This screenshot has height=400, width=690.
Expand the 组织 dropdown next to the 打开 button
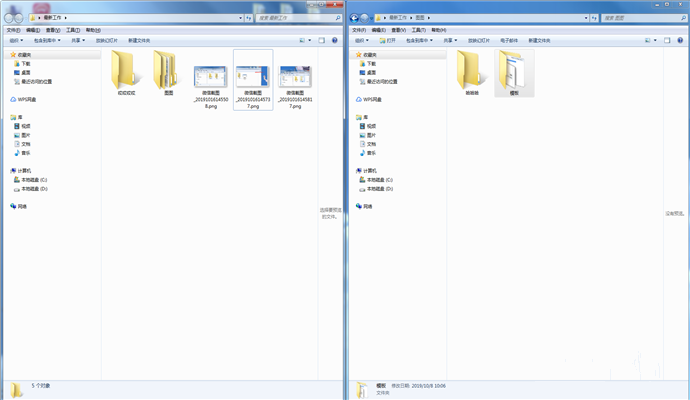362,40
